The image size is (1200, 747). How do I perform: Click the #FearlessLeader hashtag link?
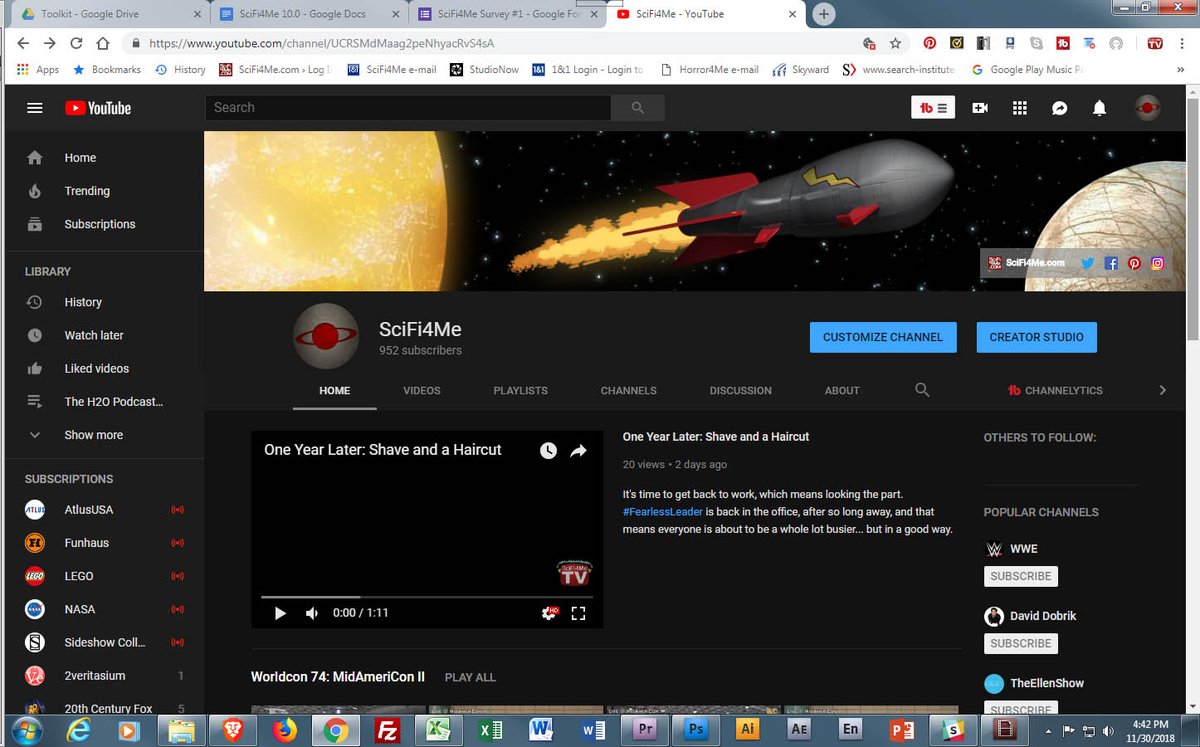point(662,511)
